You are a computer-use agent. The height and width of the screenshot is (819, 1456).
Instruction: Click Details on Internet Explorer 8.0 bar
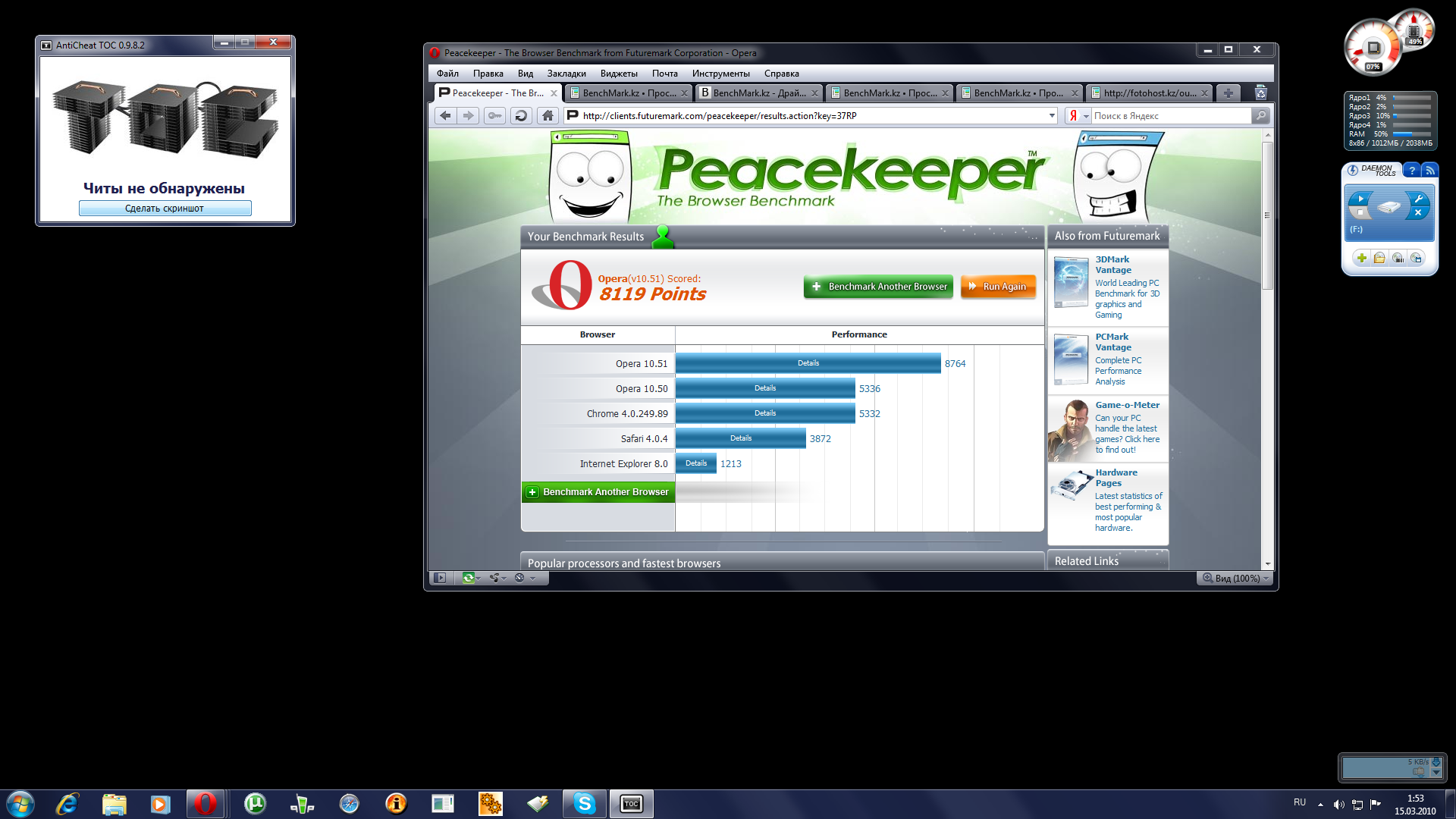tap(696, 463)
